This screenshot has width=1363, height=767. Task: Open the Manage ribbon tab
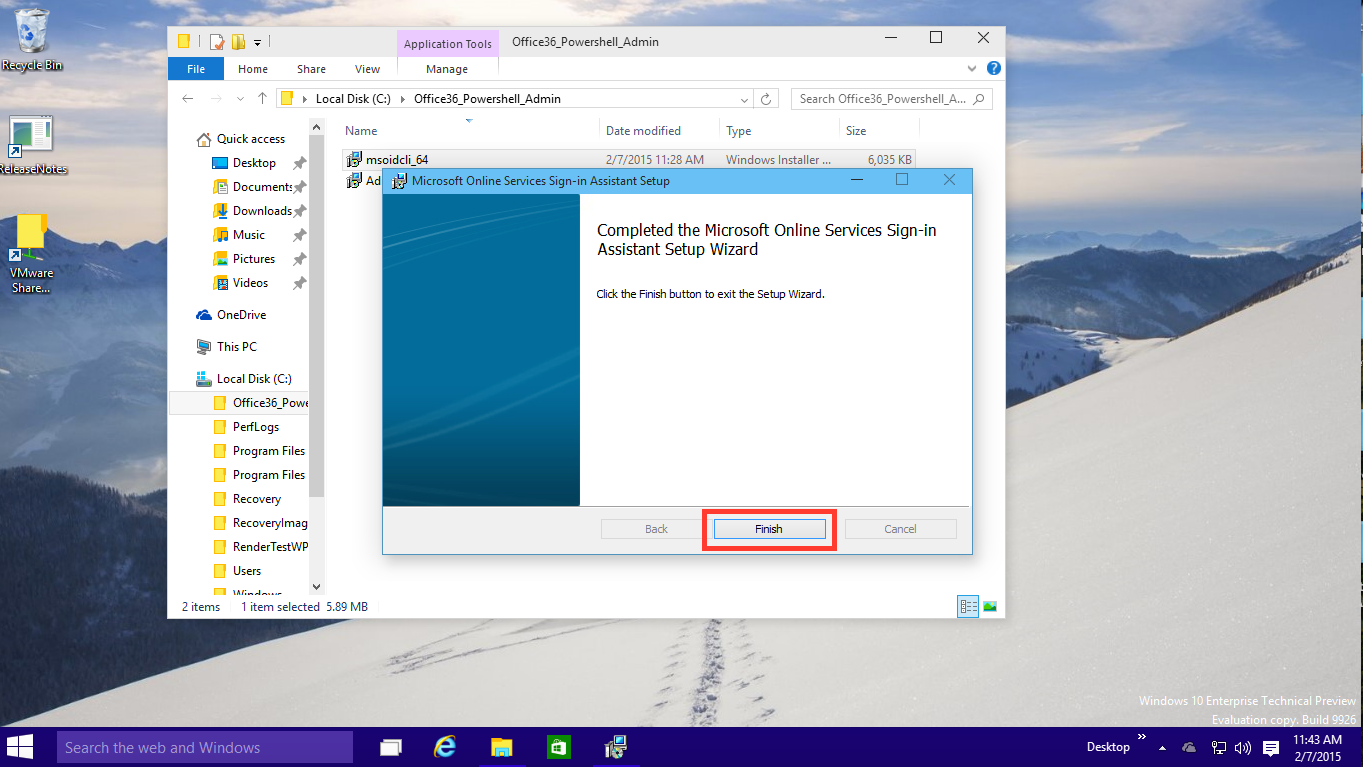tap(447, 69)
